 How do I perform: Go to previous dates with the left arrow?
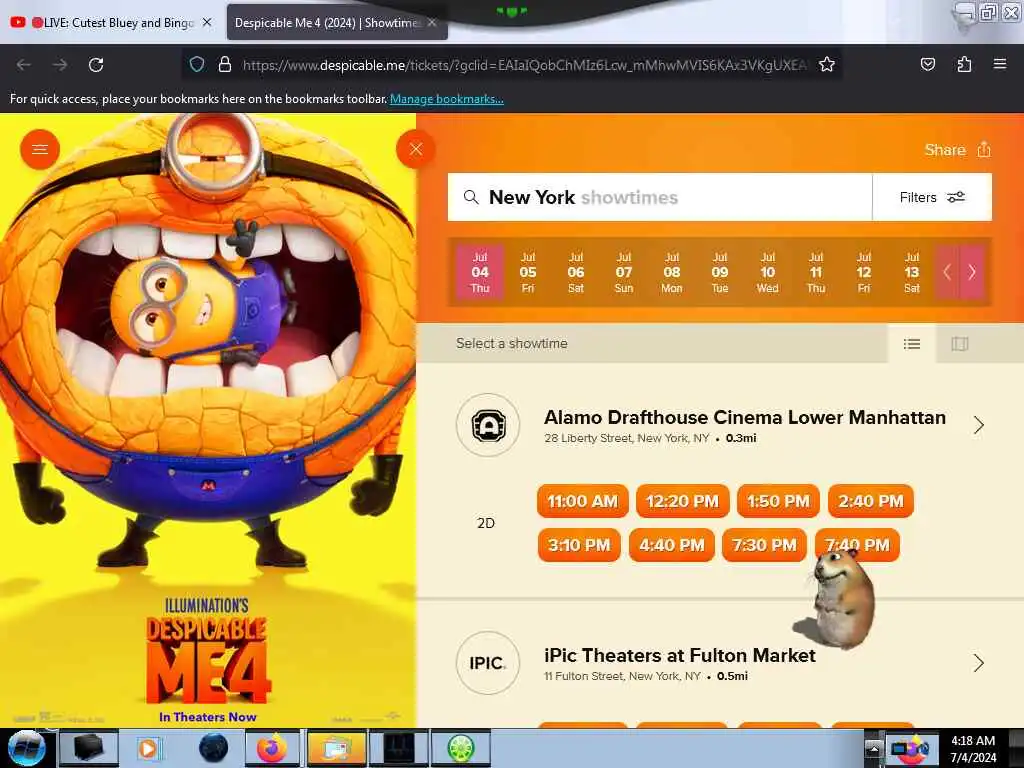coord(947,272)
